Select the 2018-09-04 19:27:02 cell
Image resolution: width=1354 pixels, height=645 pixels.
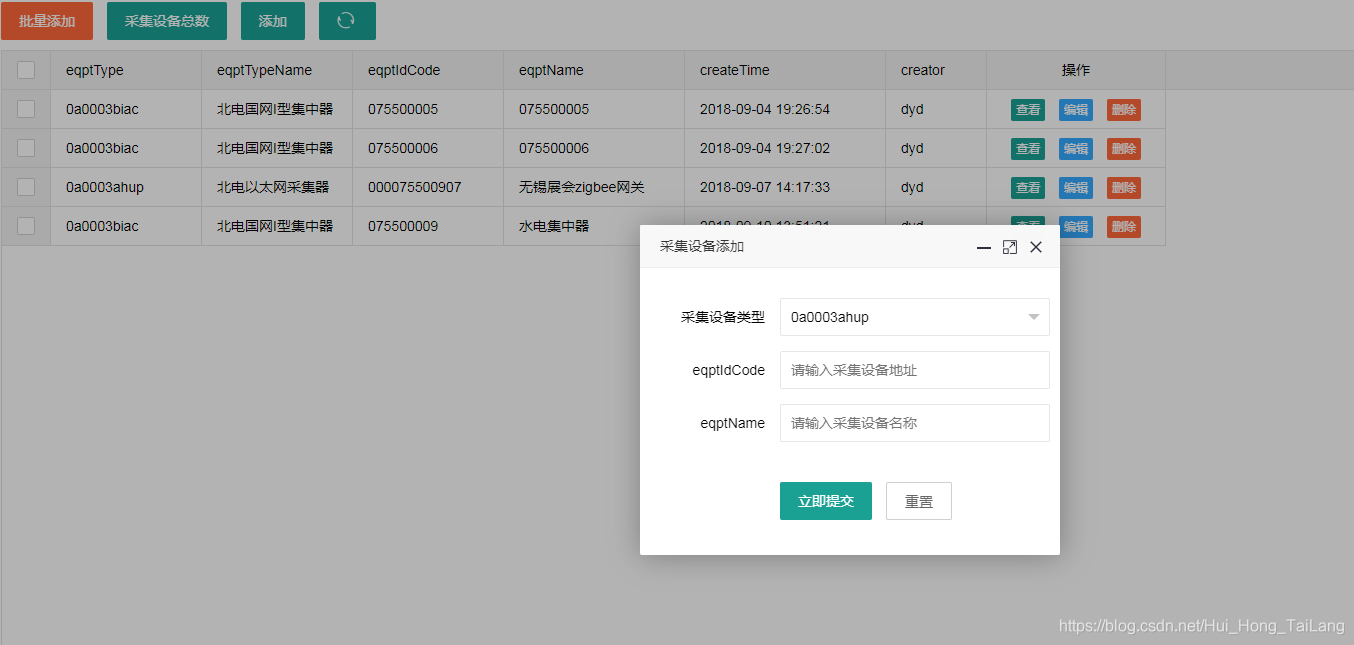(785, 148)
